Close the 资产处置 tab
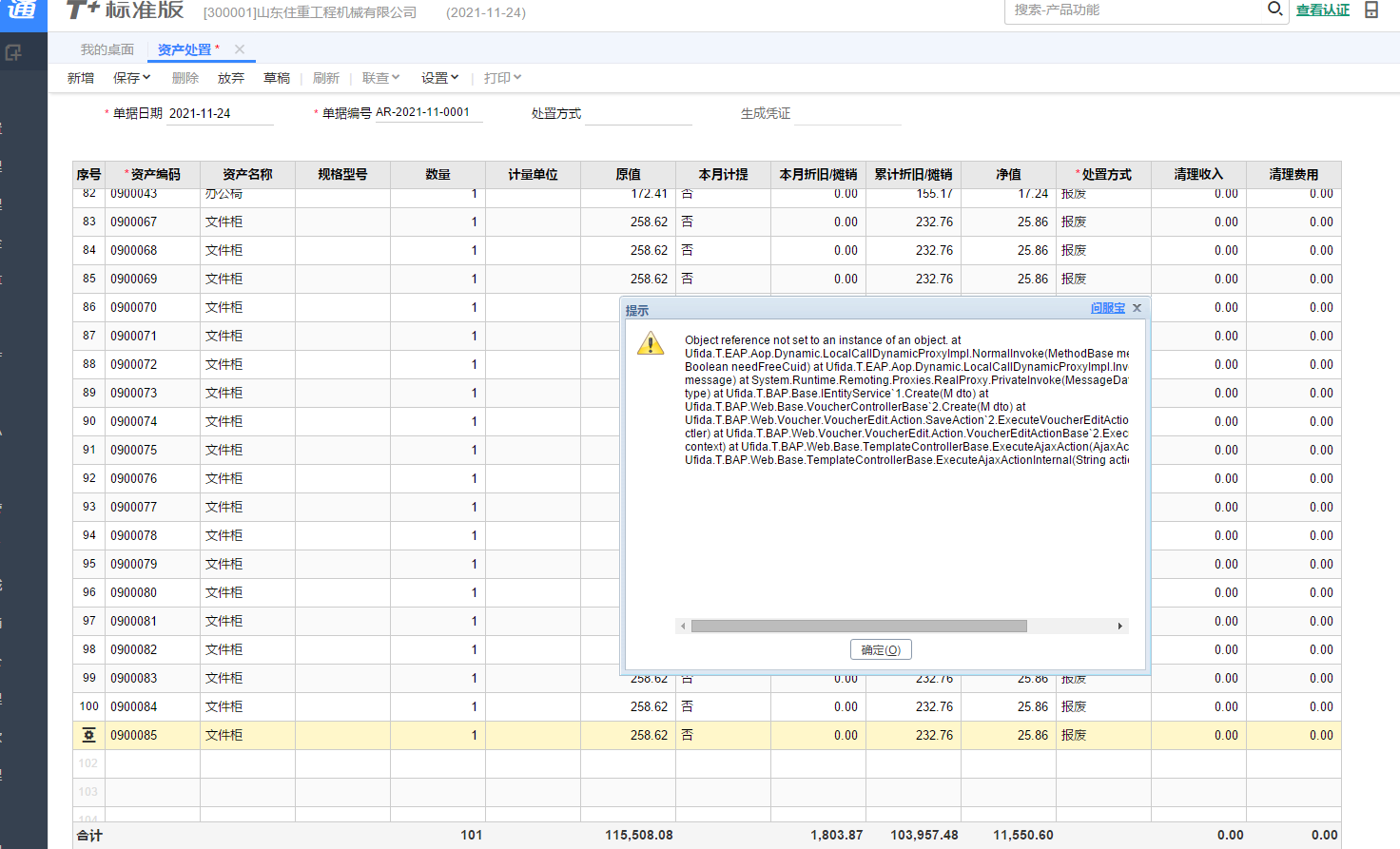Image resolution: width=1400 pixels, height=849 pixels. point(240,49)
